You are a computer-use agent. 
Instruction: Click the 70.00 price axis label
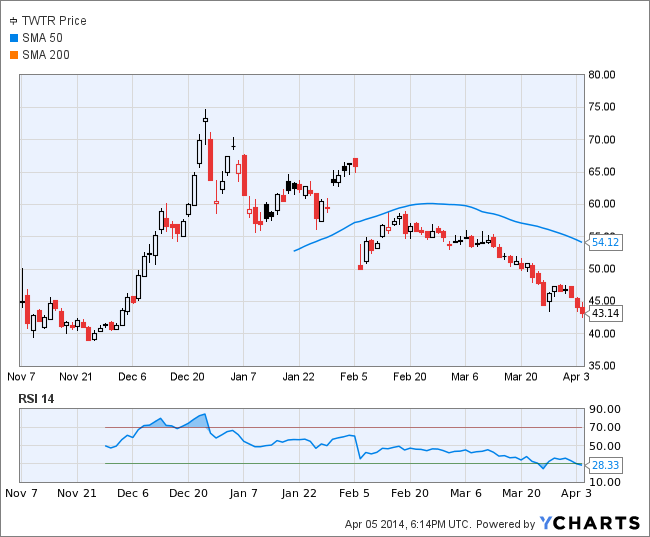pyautogui.click(x=601, y=140)
